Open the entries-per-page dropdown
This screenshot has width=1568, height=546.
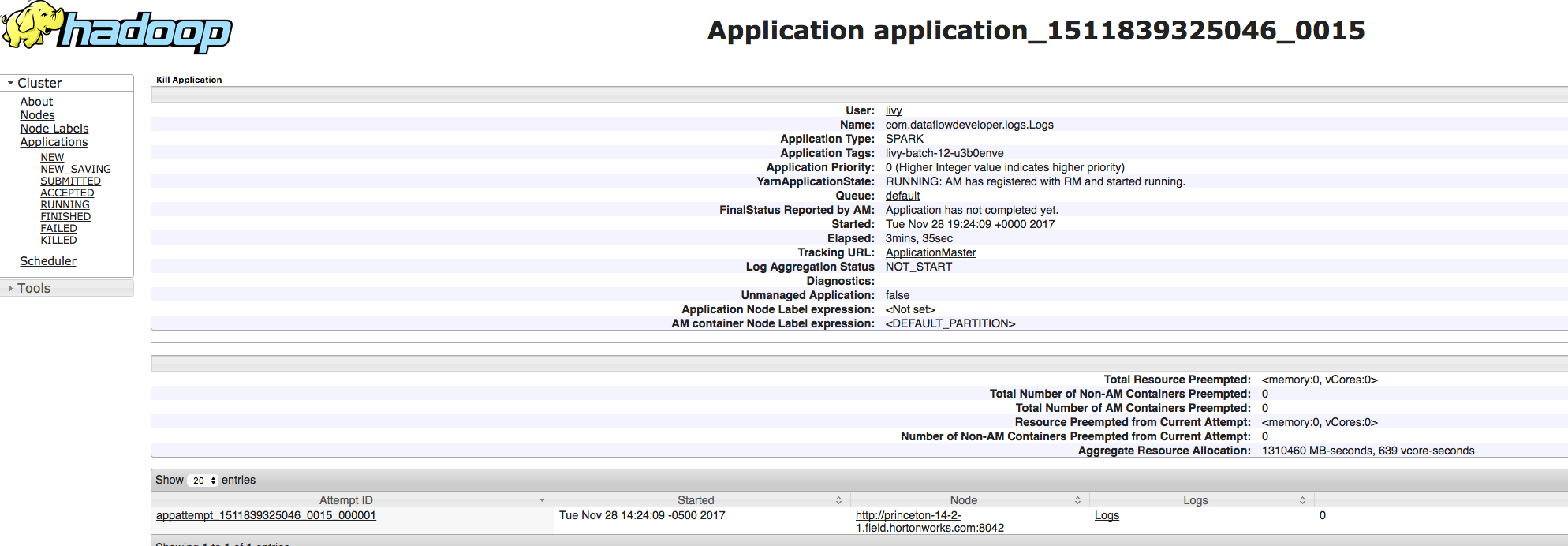pyautogui.click(x=203, y=481)
